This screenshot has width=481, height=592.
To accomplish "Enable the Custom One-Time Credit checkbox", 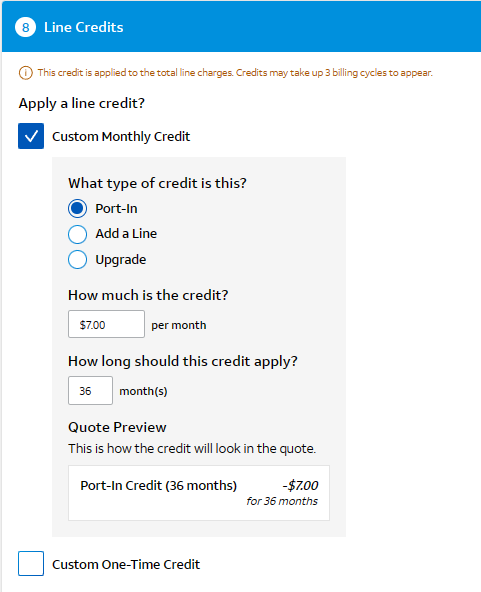I will [x=31, y=564].
